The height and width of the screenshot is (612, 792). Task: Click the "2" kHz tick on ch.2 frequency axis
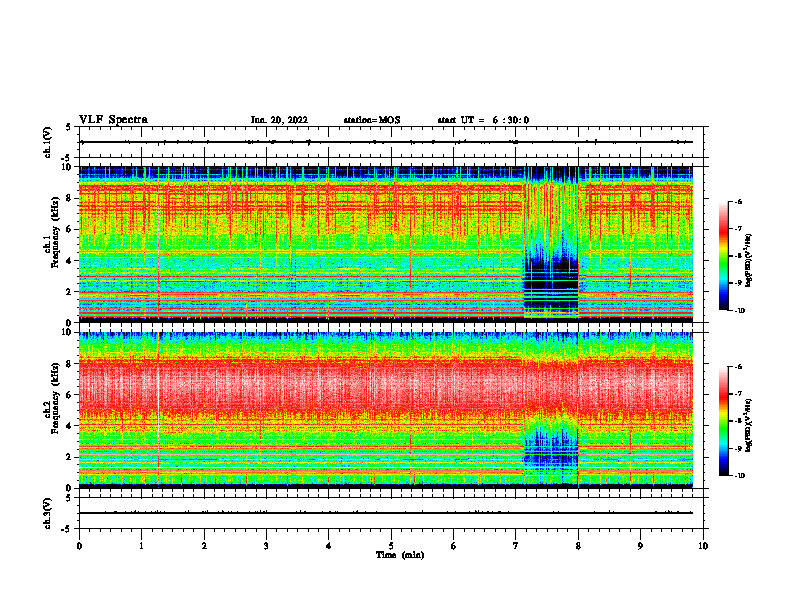70,457
